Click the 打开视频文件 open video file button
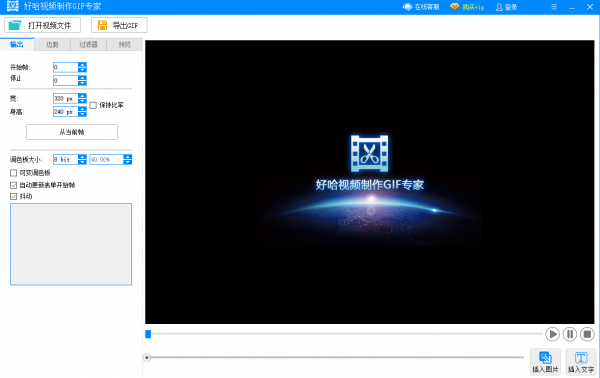The image size is (600, 378). pos(42,25)
